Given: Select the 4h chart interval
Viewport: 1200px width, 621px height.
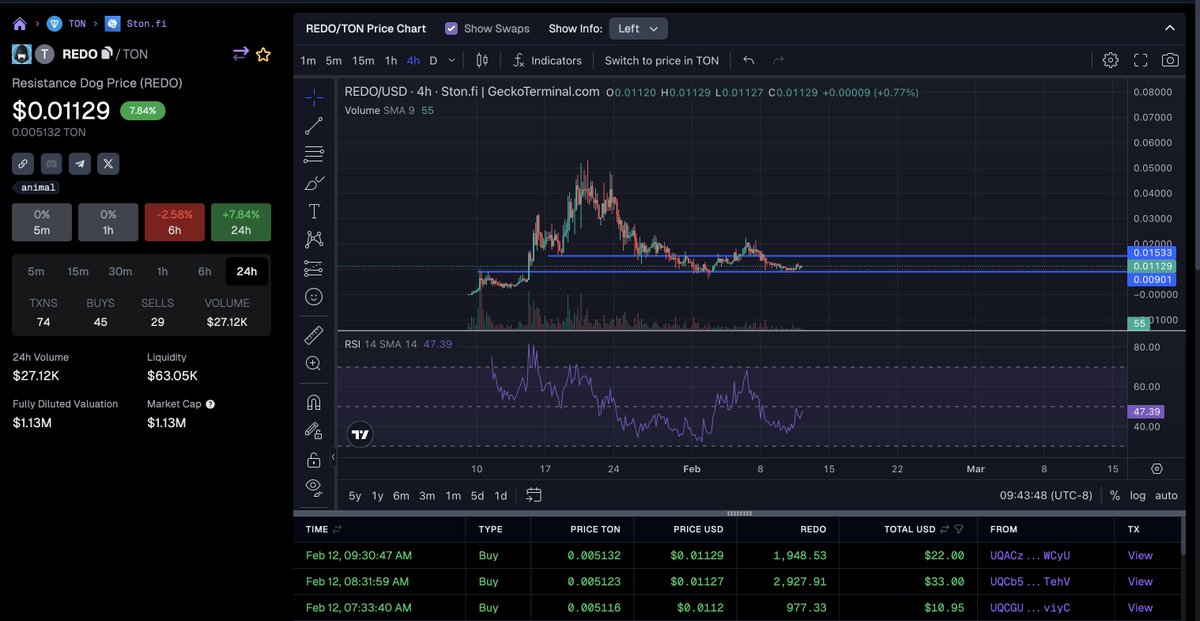Looking at the screenshot, I should (x=413, y=60).
